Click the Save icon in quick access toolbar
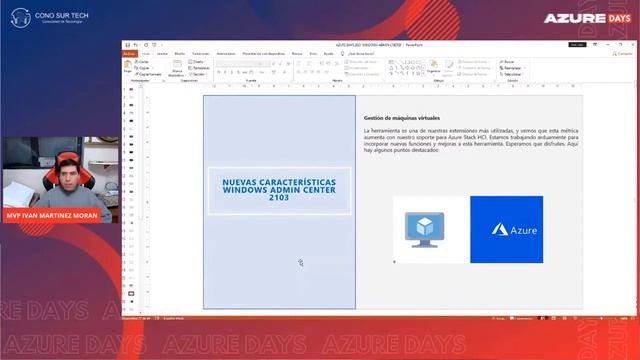 pyautogui.click(x=127, y=45)
